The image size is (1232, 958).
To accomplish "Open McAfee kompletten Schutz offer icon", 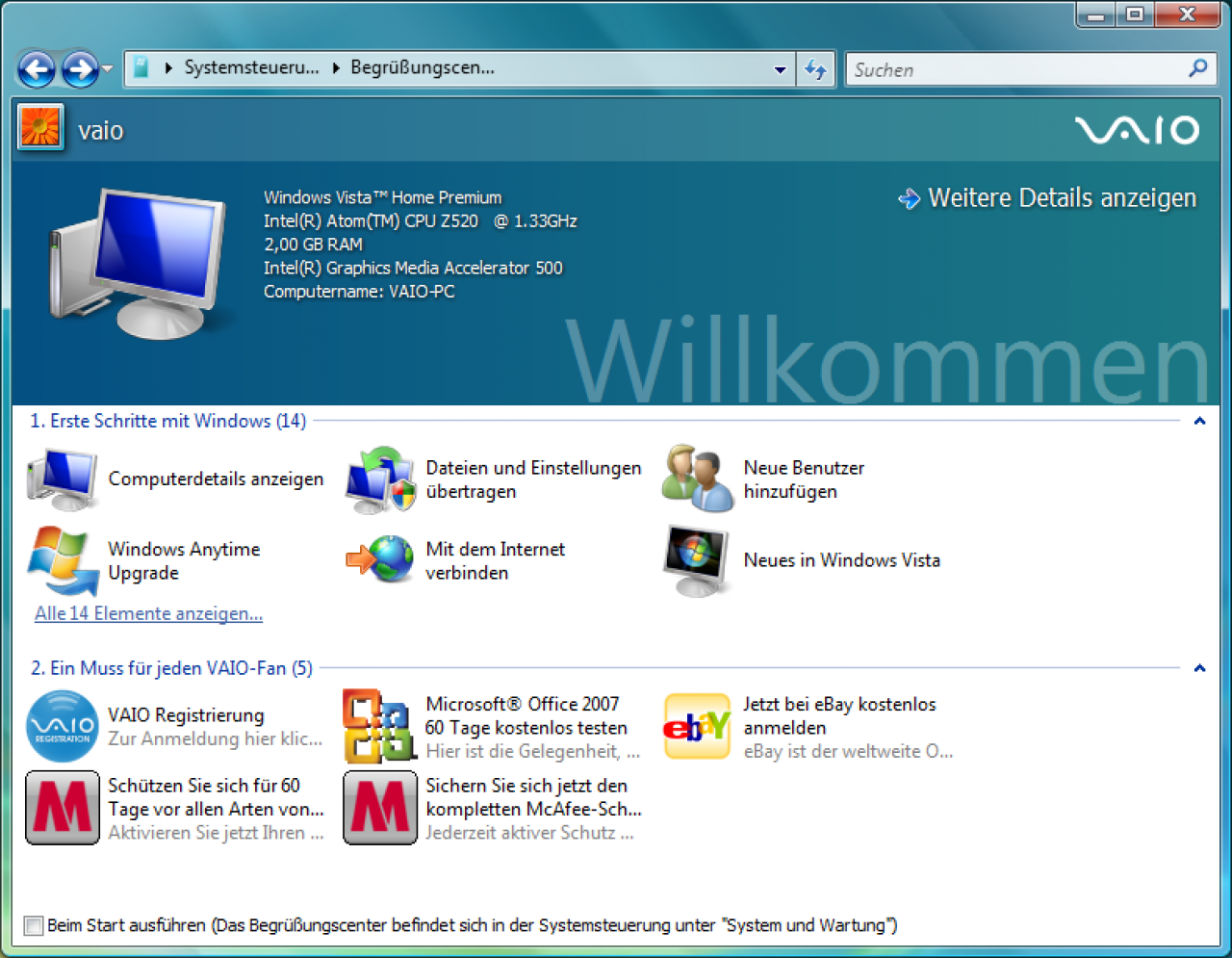I will point(380,808).
